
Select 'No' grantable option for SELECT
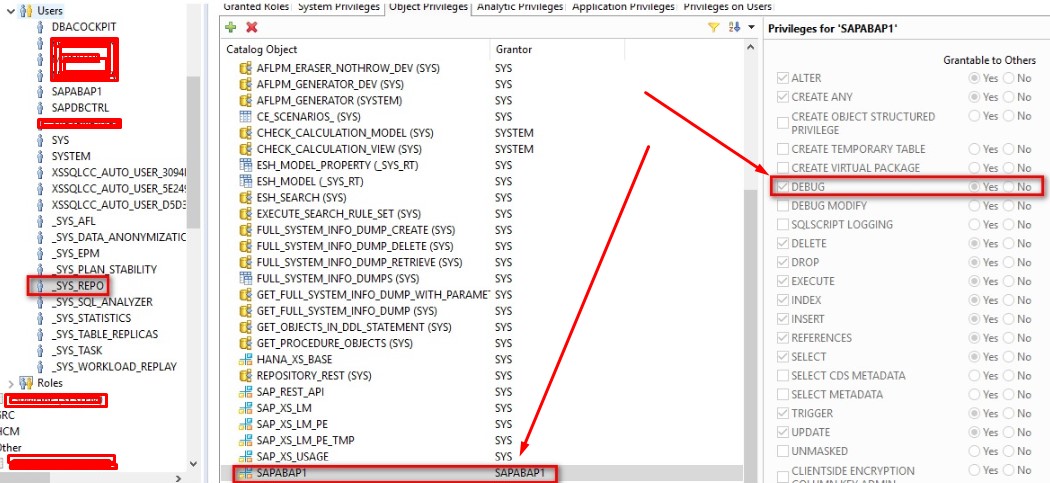pos(1009,357)
